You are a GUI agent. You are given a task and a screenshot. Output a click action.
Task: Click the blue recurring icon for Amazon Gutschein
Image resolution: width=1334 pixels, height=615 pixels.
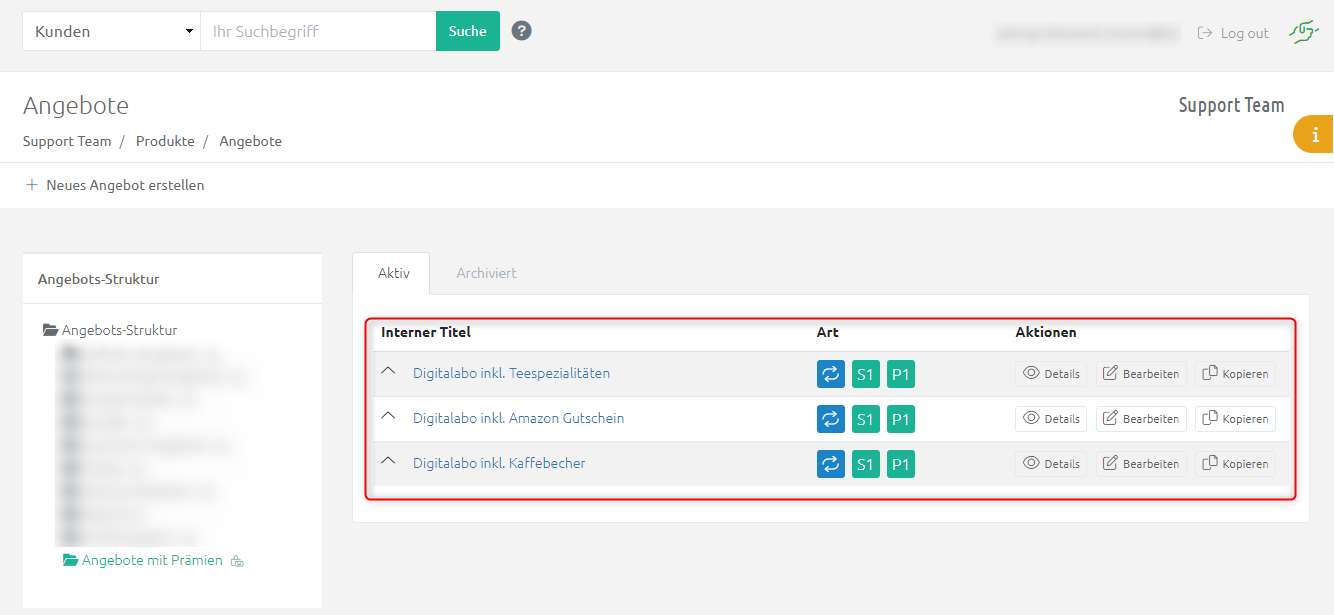(x=831, y=419)
